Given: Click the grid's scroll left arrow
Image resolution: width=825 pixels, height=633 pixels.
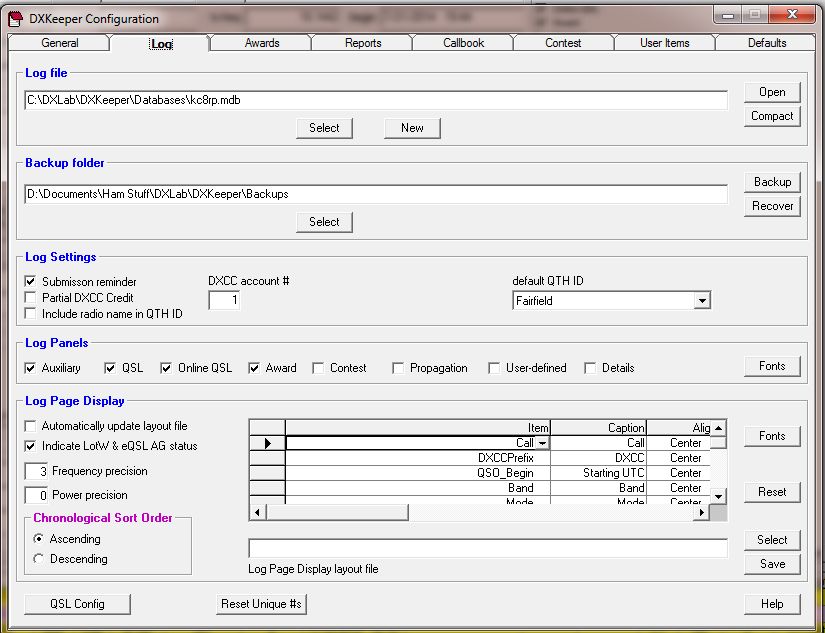Looking at the screenshot, I should pos(257,512).
